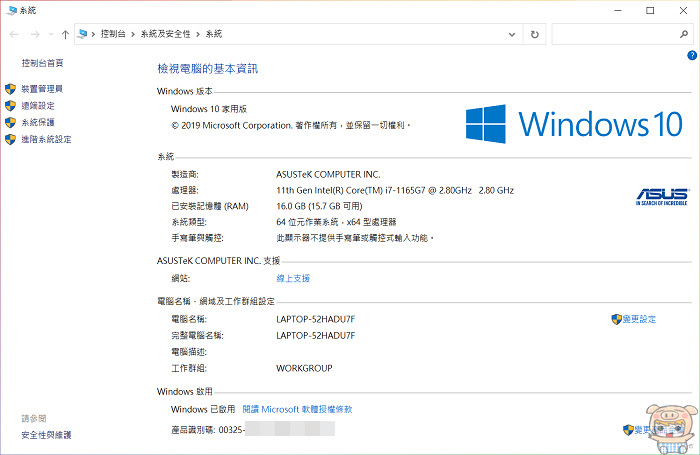Click the WORKGROUP value
This screenshot has height=455, width=700.
304,368
